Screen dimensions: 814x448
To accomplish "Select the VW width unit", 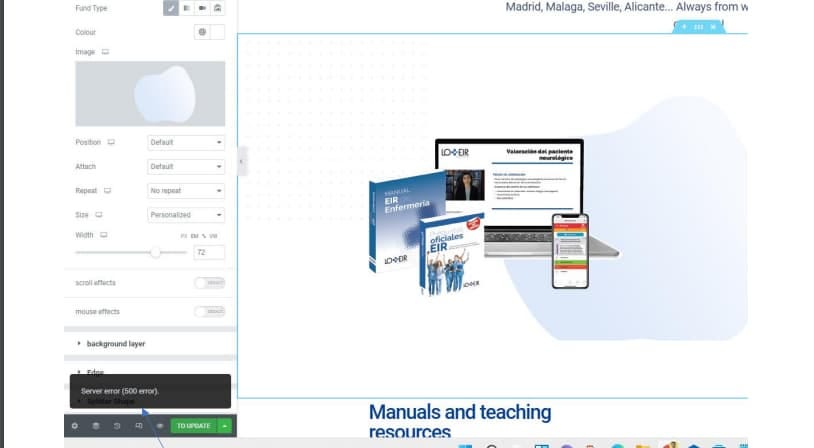I will [x=213, y=236].
